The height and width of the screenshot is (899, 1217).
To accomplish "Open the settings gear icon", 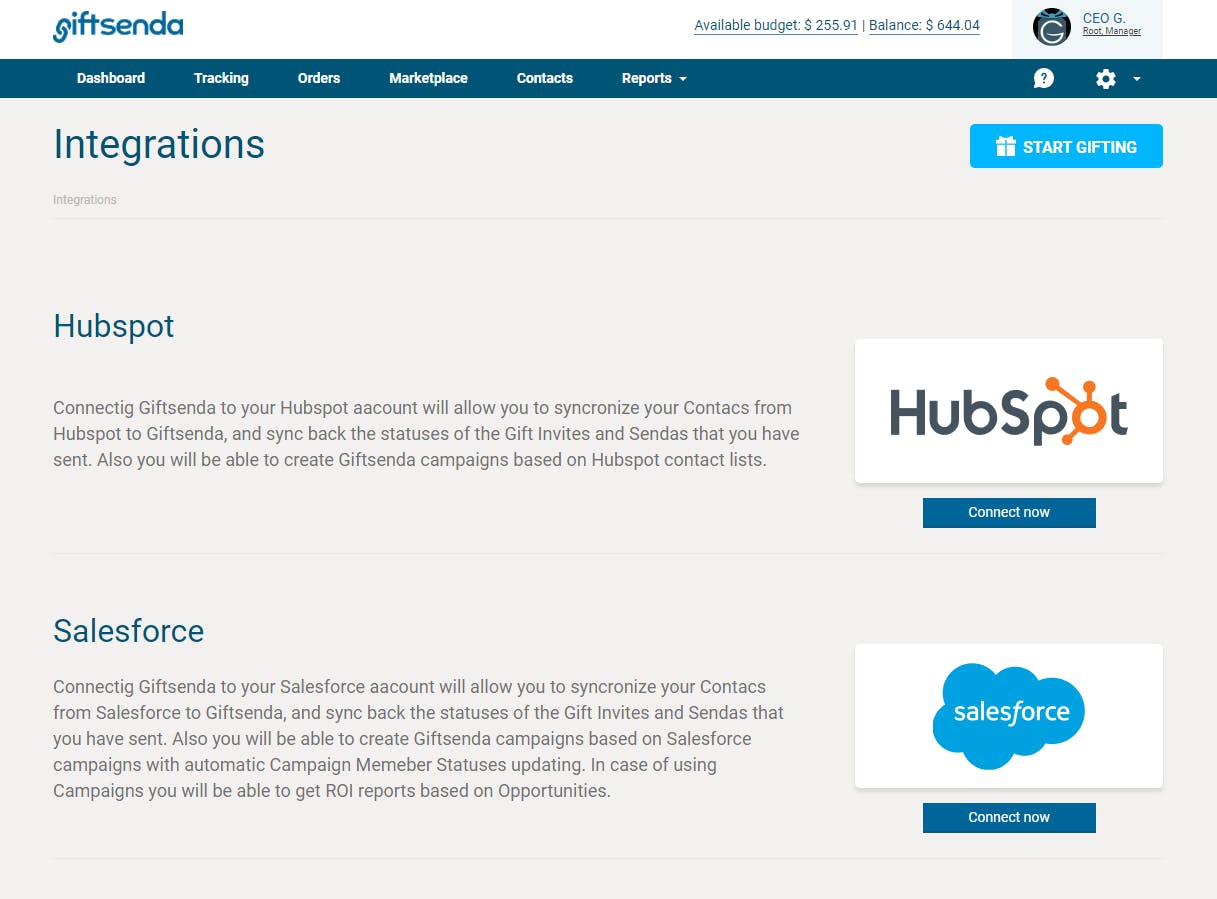I will click(1106, 78).
